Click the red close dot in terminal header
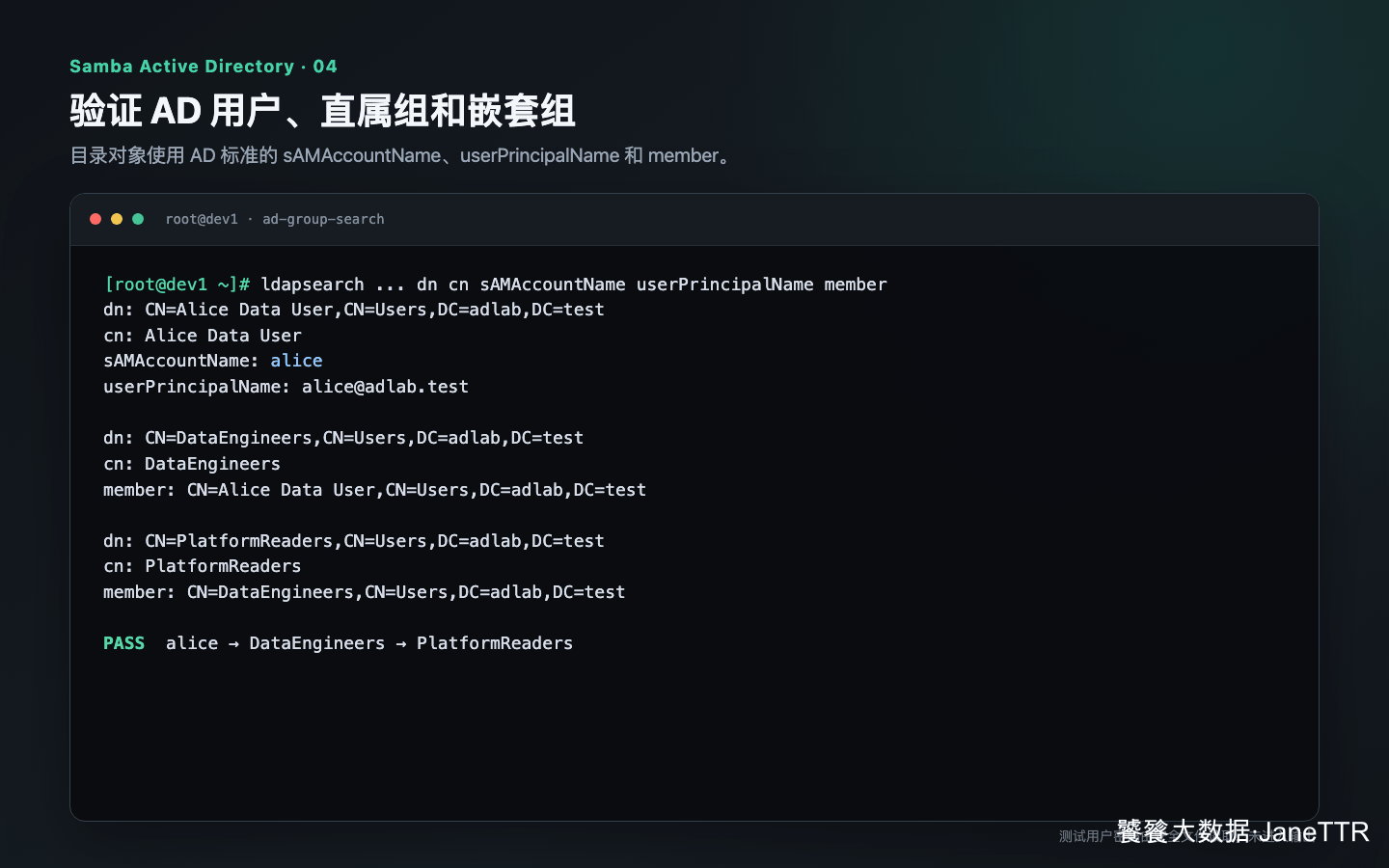Screen dimensions: 1389x868 pyautogui.click(x=95, y=219)
